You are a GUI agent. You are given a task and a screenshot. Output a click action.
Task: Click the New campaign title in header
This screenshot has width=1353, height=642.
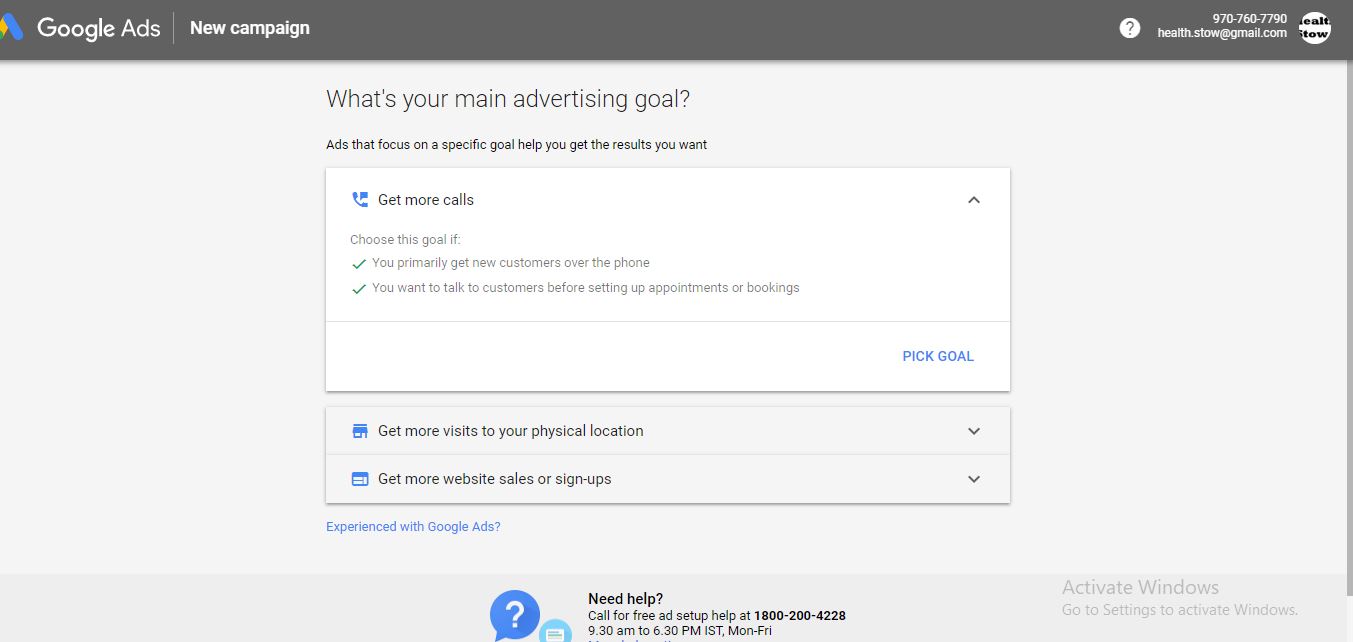click(x=250, y=28)
